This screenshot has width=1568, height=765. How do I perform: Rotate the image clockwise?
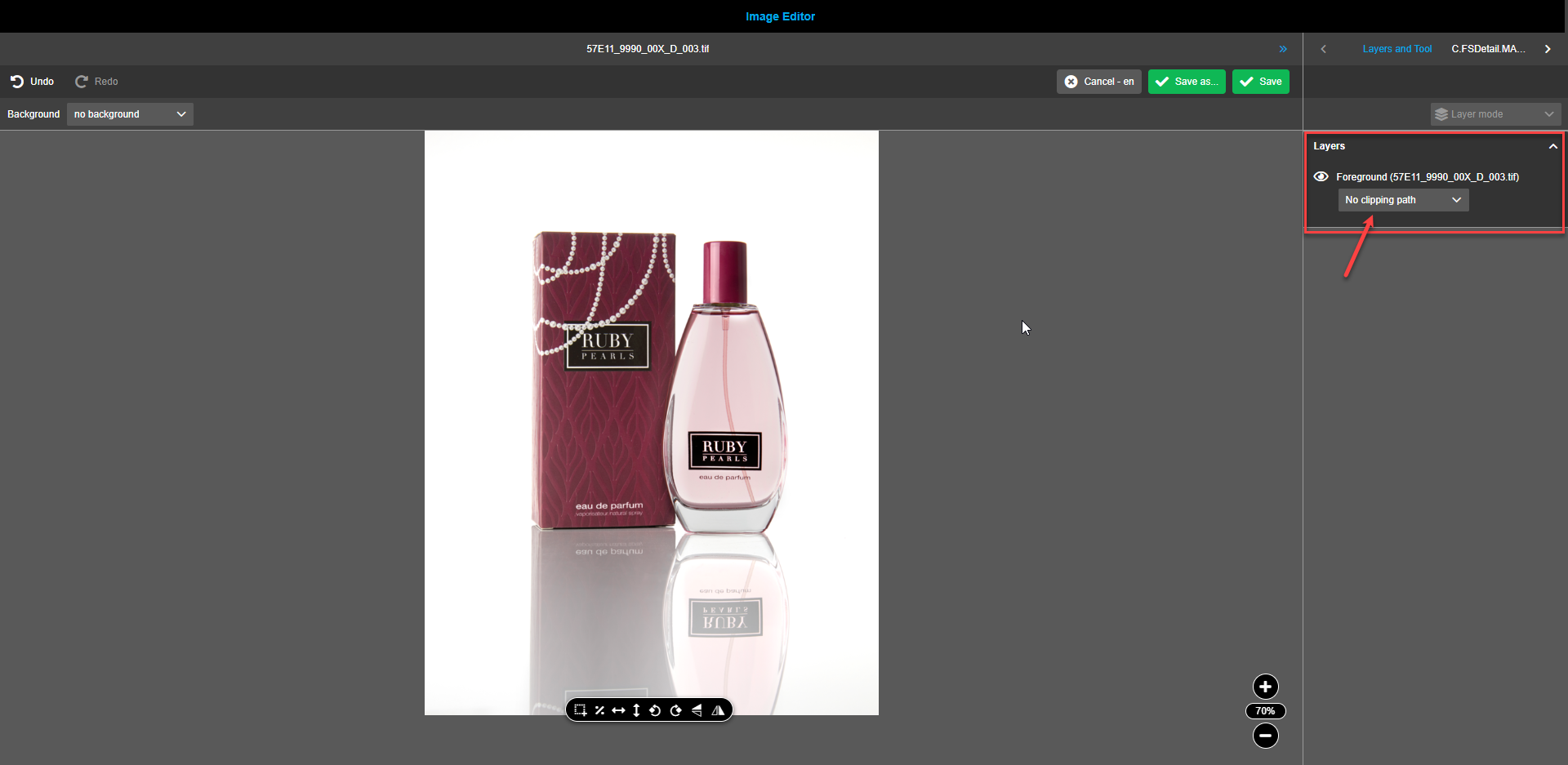click(676, 709)
